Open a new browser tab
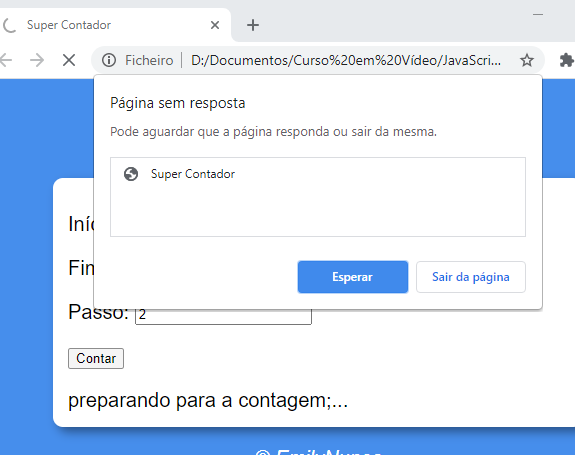Viewport: 575px width, 455px height. [253, 25]
